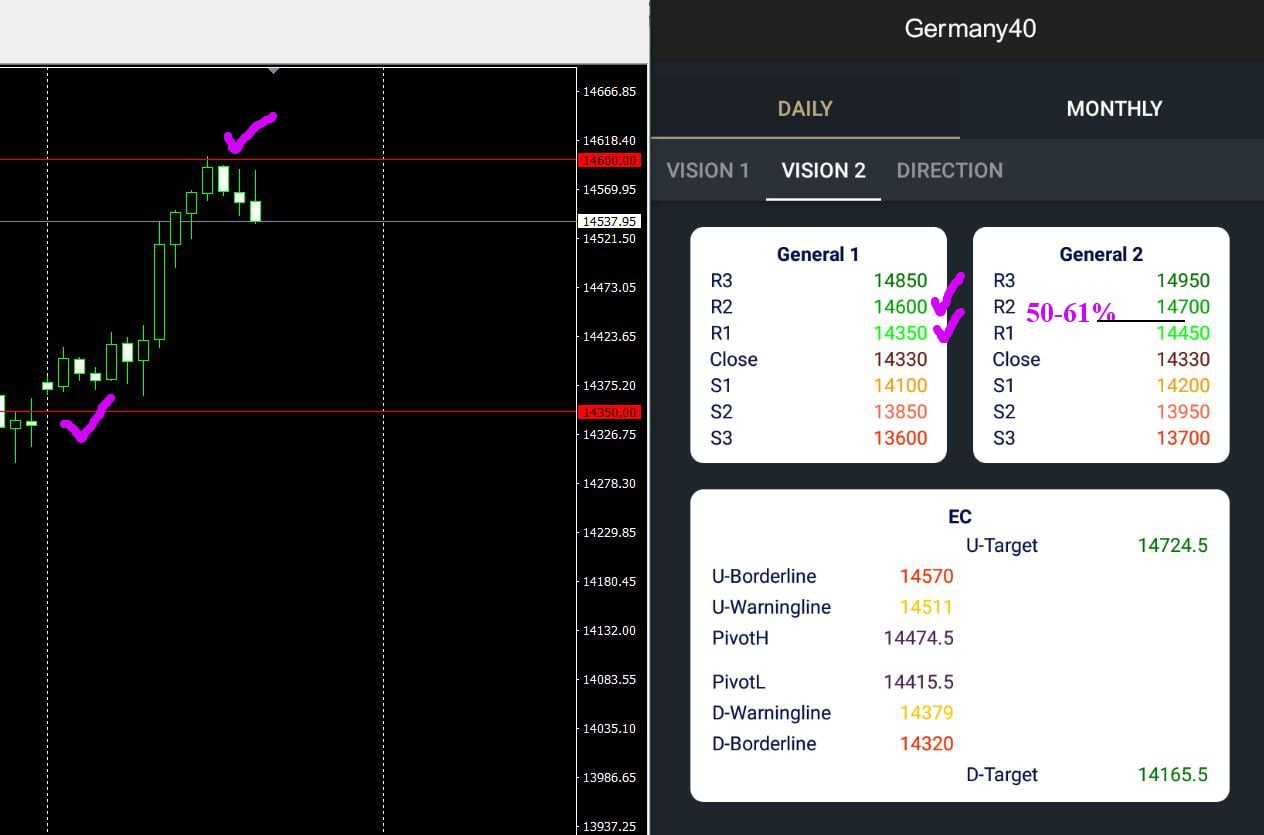Select the VISION 2 tab
1264x835 pixels.
pos(823,170)
